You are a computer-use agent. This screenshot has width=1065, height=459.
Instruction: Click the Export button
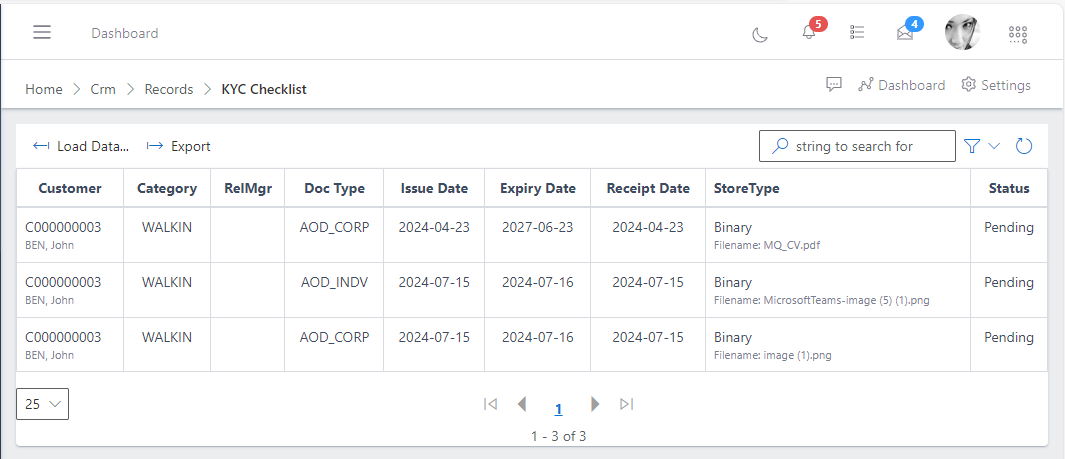click(x=179, y=146)
